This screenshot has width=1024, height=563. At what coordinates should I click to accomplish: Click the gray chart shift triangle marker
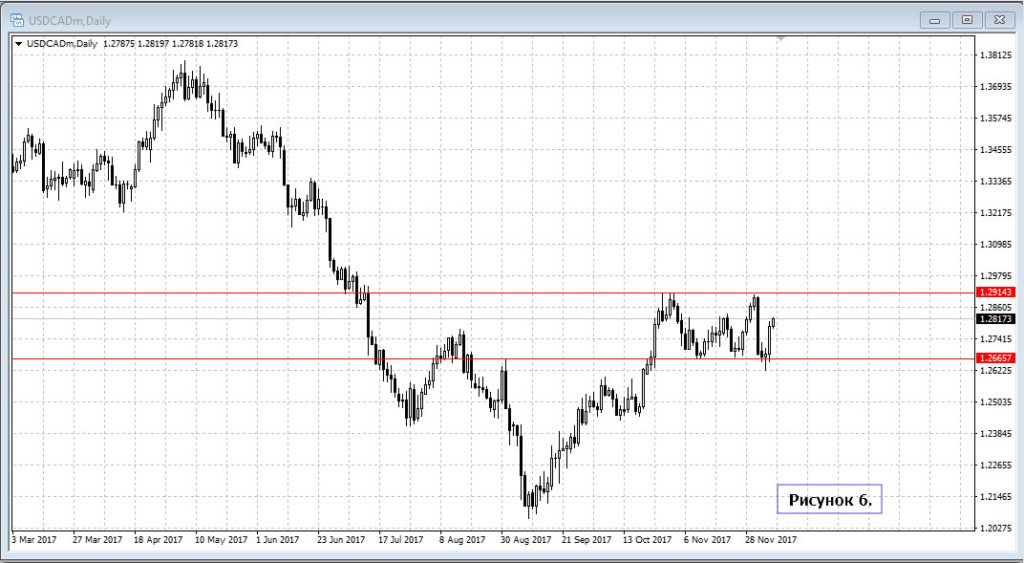pyautogui.click(x=781, y=39)
